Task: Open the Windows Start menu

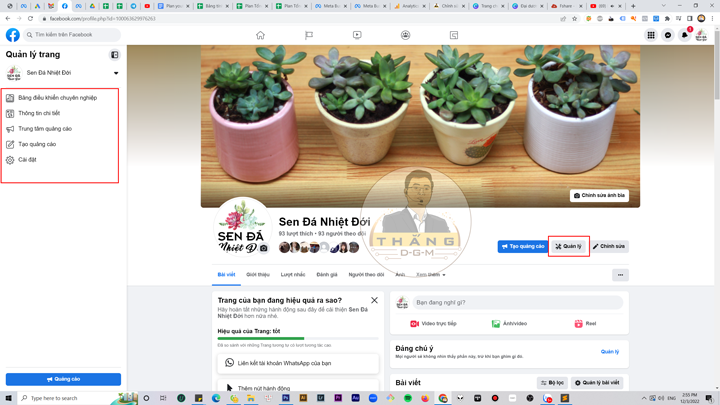Action: pyautogui.click(x=8, y=398)
